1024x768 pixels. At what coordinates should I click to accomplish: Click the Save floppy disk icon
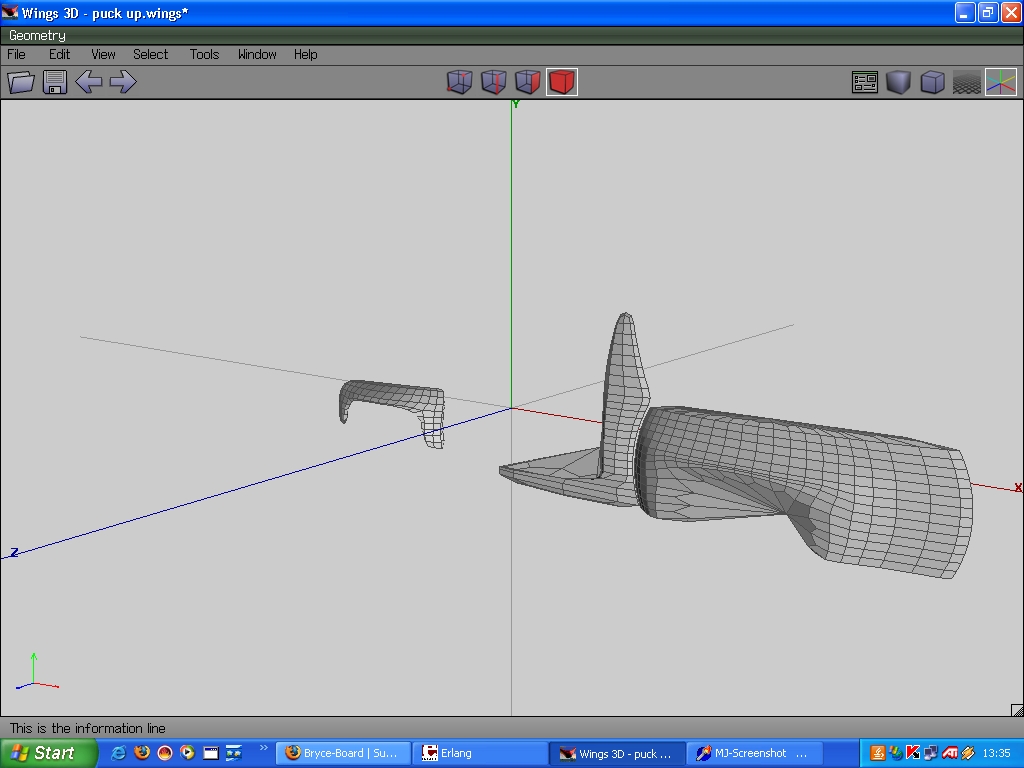55,82
